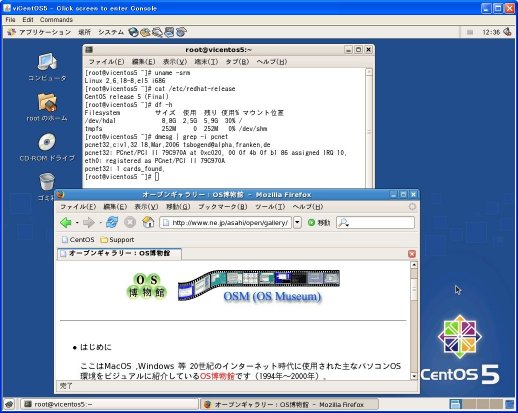The width and height of the screenshot is (518, 413).
Task: Open terminal 端末(T) menu
Action: [x=206, y=62]
